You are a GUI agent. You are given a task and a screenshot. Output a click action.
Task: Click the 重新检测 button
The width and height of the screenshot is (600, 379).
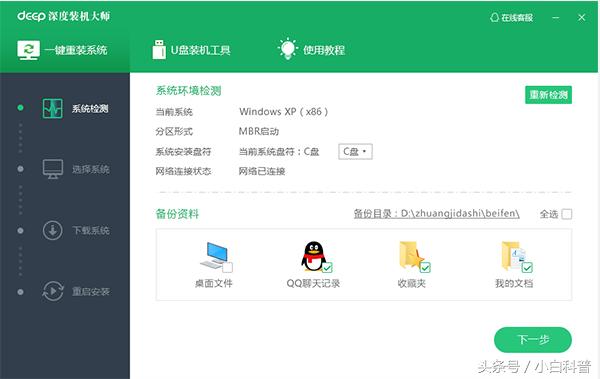[x=548, y=95]
